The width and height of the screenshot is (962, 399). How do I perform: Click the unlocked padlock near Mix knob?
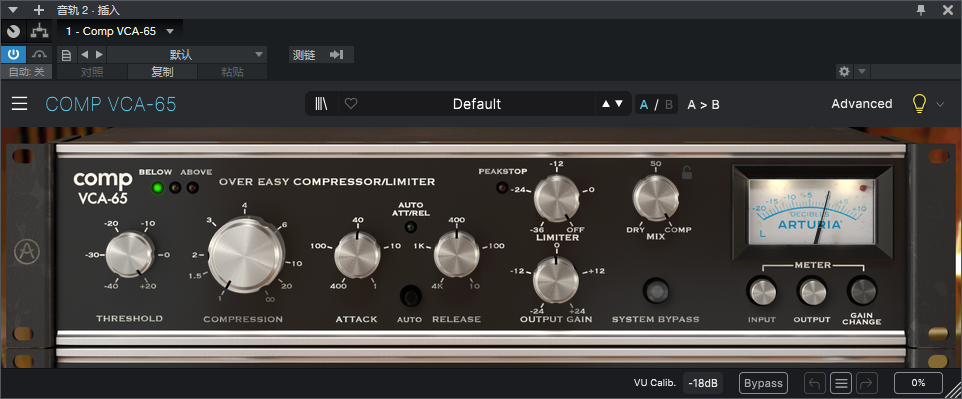687,173
